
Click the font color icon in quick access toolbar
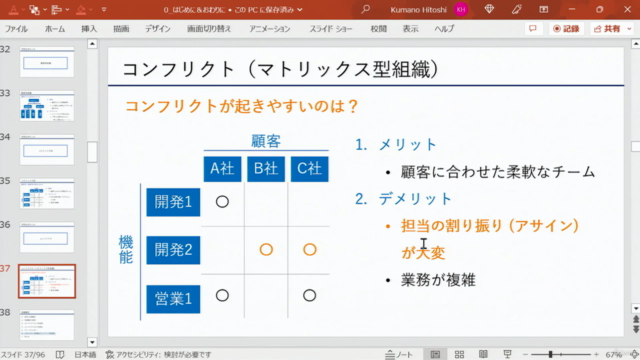[x=13, y=9]
